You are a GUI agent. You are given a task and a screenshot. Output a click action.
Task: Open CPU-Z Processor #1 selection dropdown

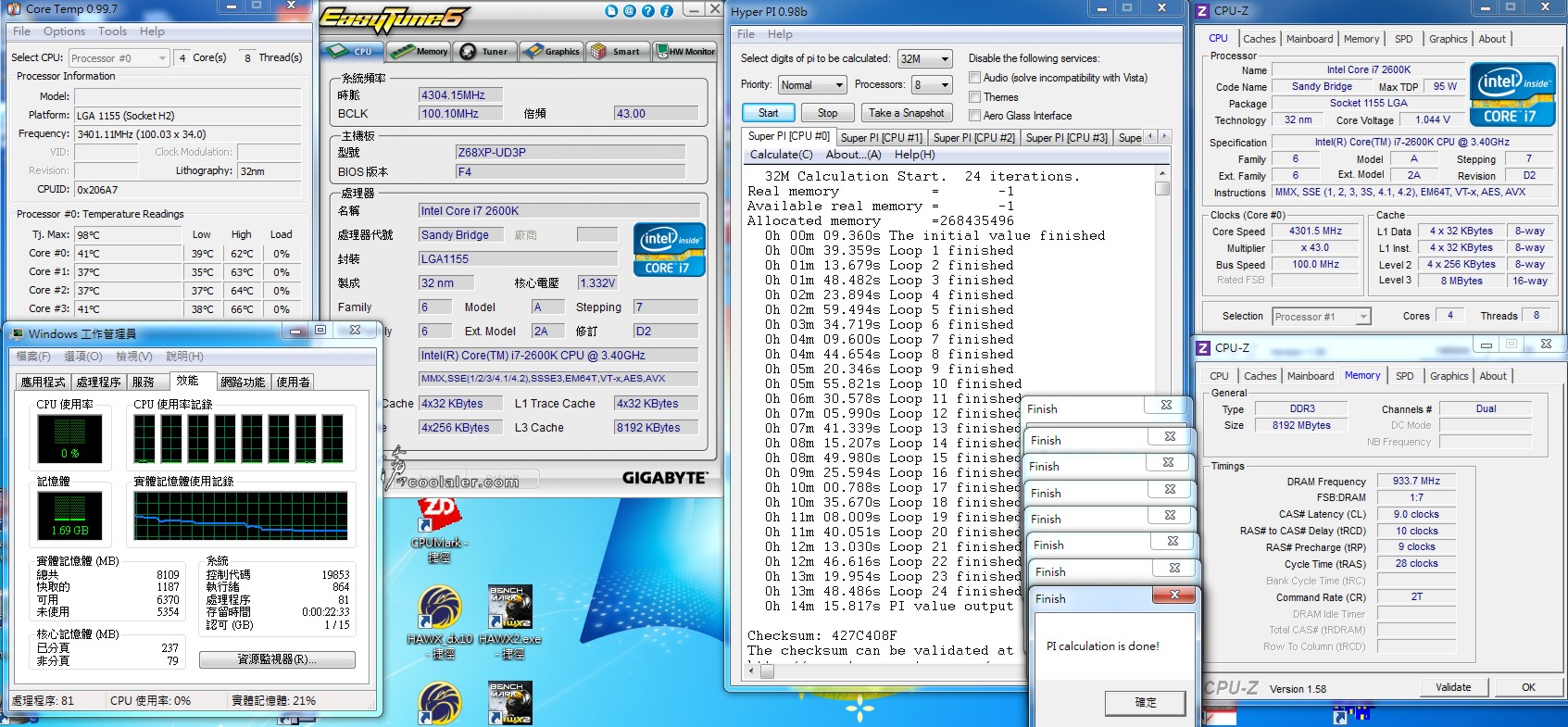point(1321,317)
